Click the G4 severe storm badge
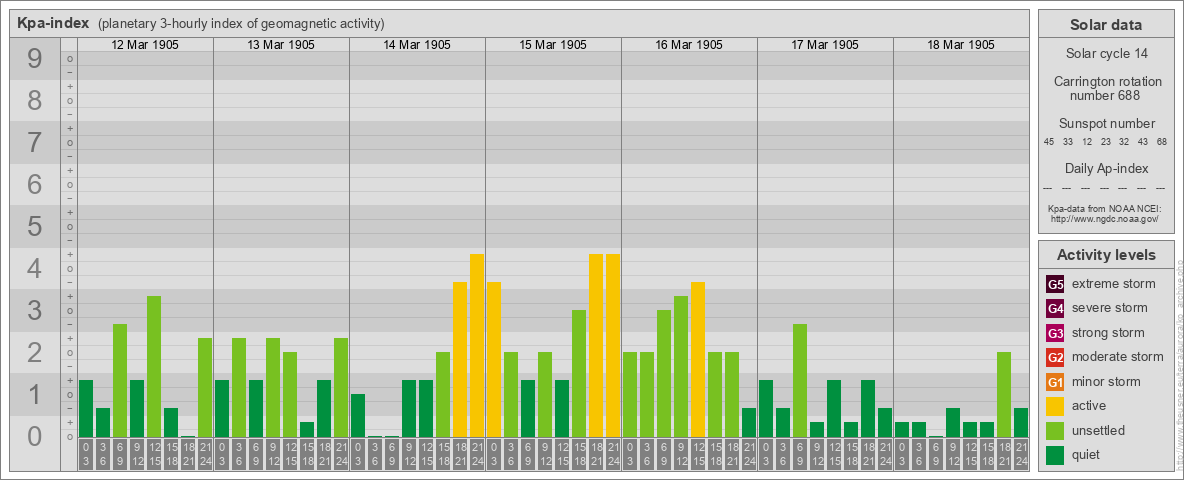 coord(1055,309)
